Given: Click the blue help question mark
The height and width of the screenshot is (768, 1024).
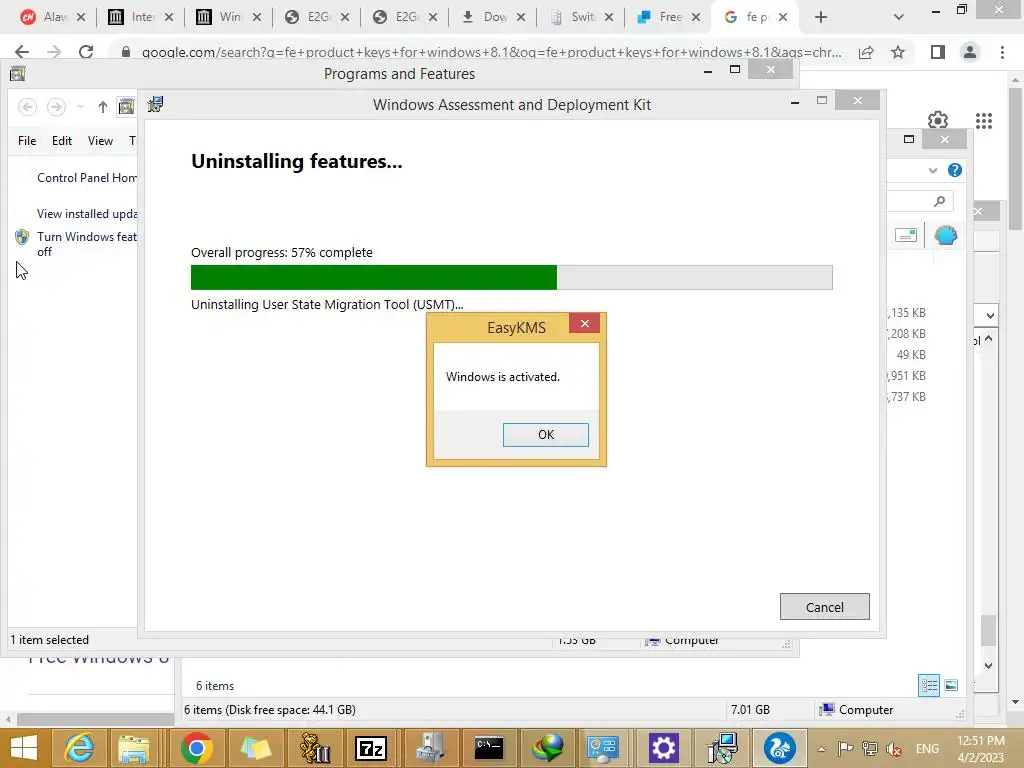Looking at the screenshot, I should [955, 170].
